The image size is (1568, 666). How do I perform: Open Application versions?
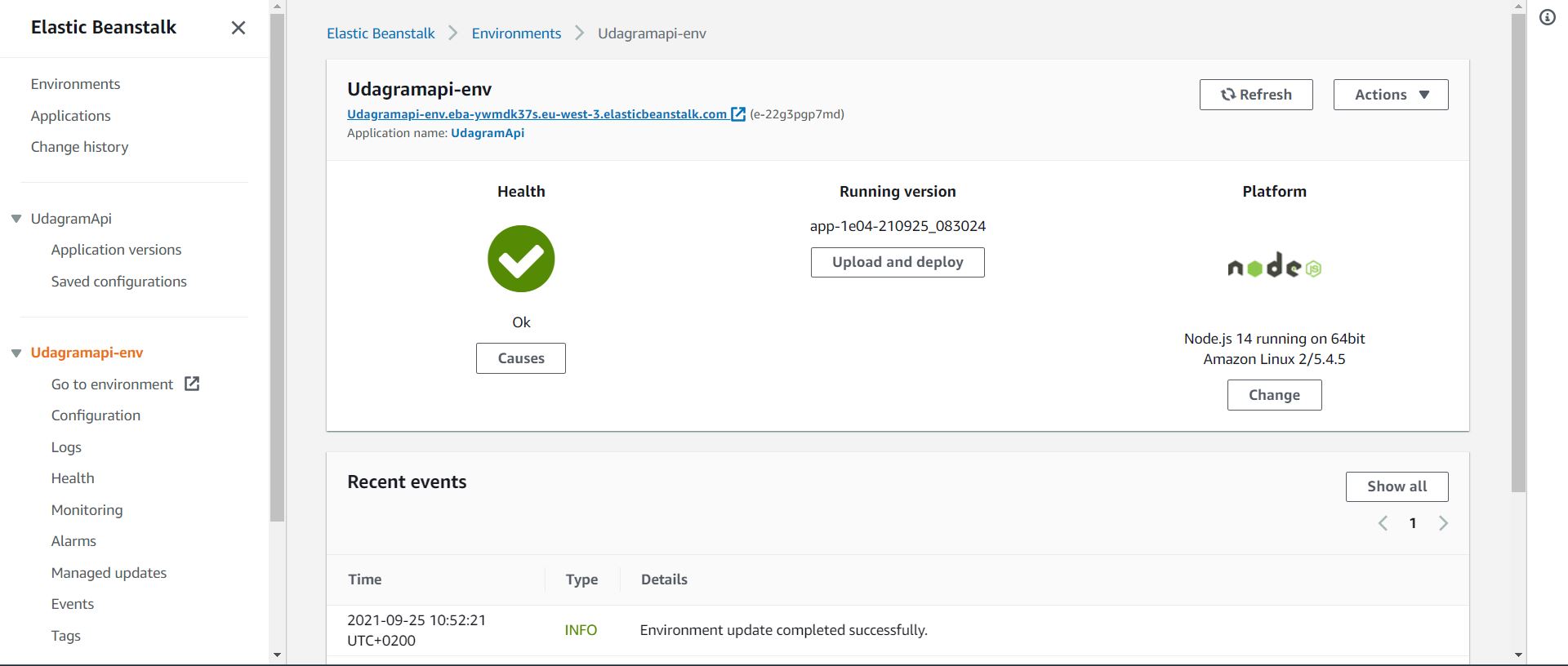(x=116, y=250)
